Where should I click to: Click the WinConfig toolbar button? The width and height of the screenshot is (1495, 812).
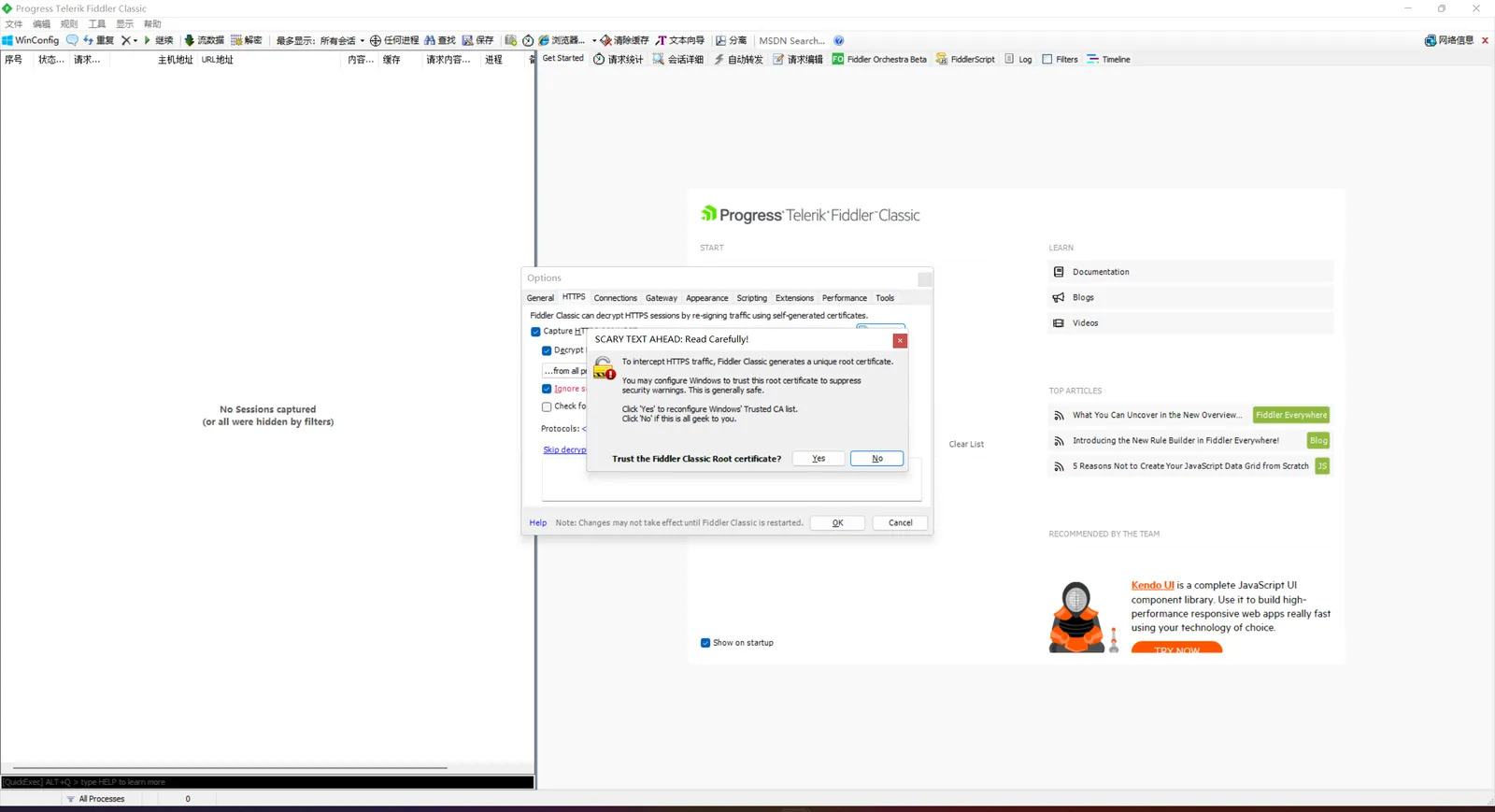click(x=31, y=40)
